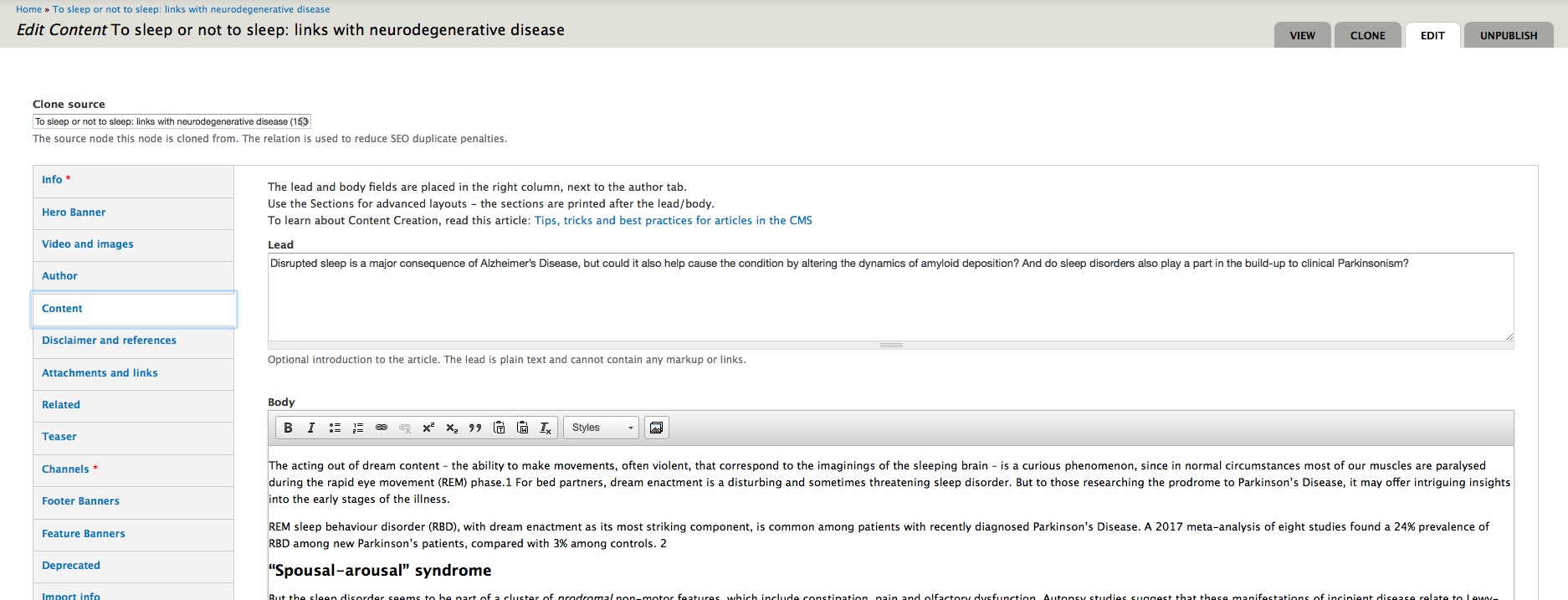The width and height of the screenshot is (1568, 600).
Task: Click Paste from Word icon
Action: 522,428
